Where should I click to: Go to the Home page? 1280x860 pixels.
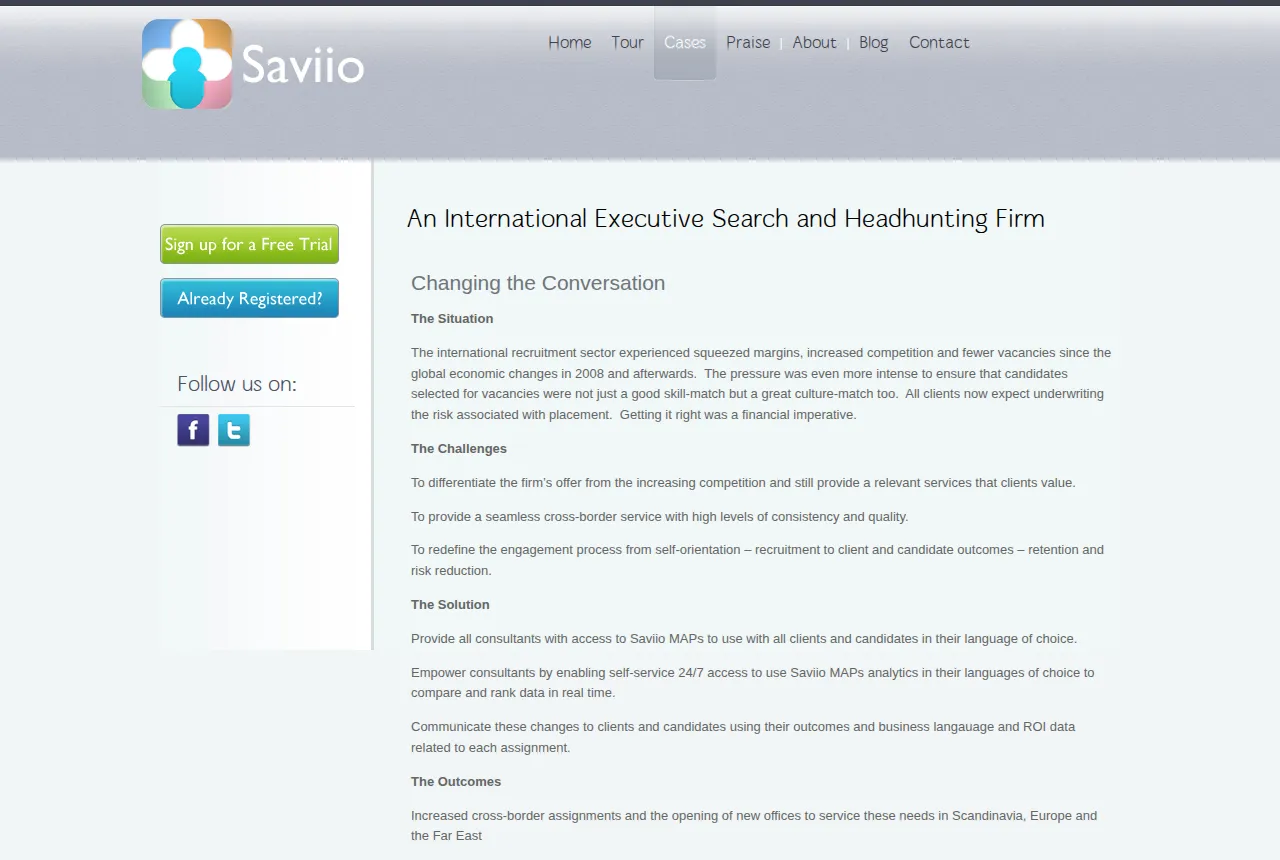pos(570,42)
